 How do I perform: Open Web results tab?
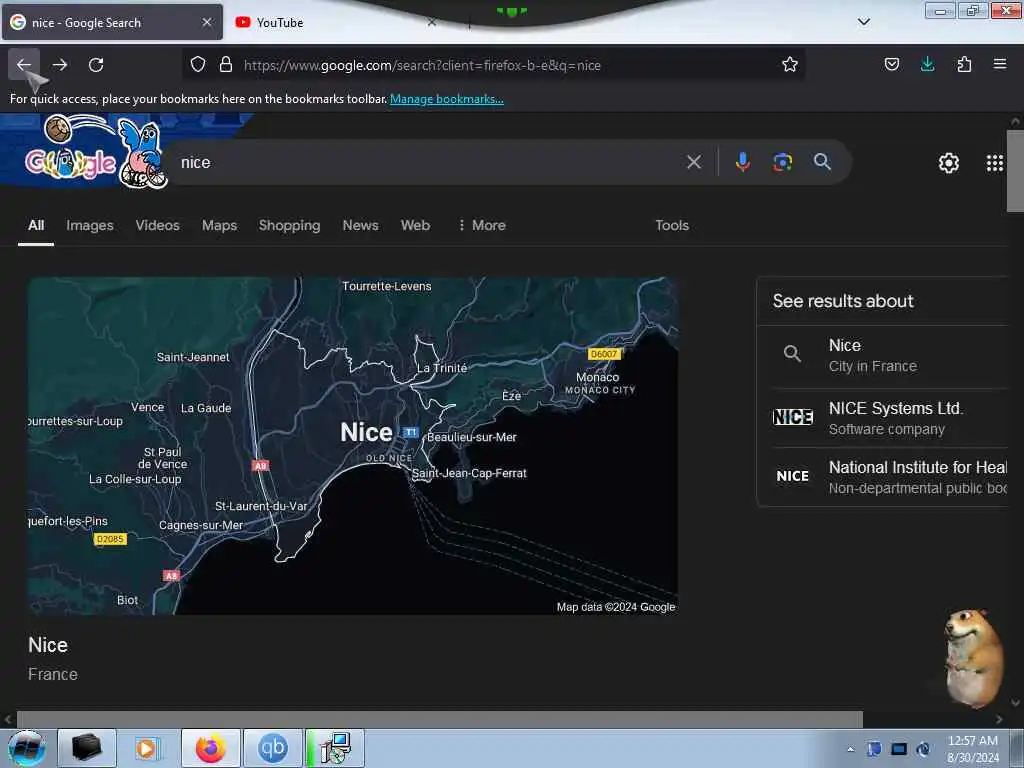point(415,225)
